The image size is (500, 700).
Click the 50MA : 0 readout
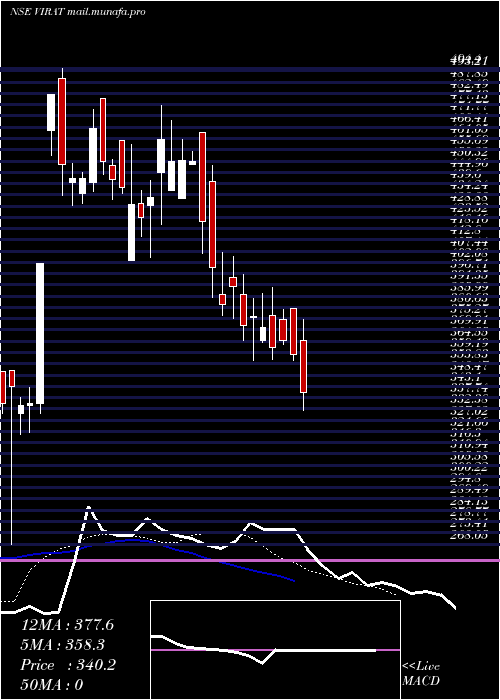coord(52,685)
